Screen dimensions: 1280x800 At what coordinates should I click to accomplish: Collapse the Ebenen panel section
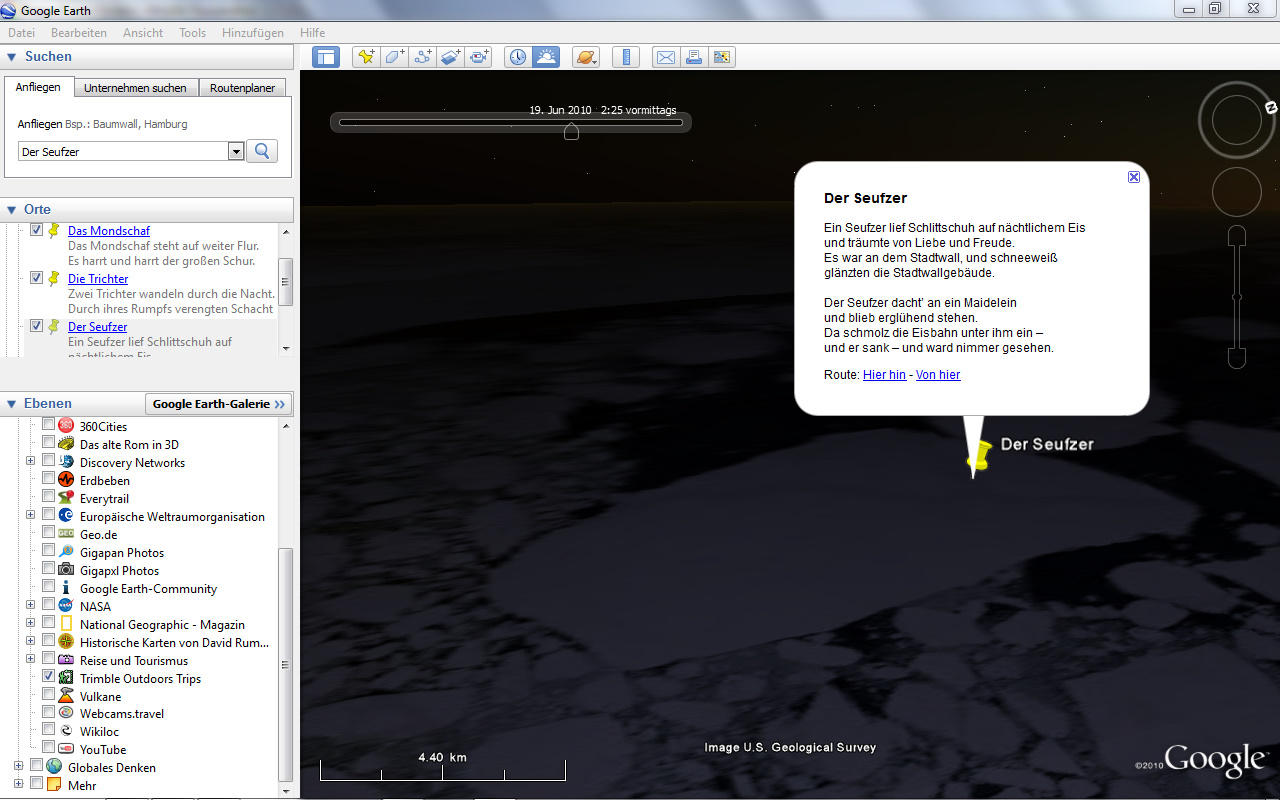[x=11, y=404]
